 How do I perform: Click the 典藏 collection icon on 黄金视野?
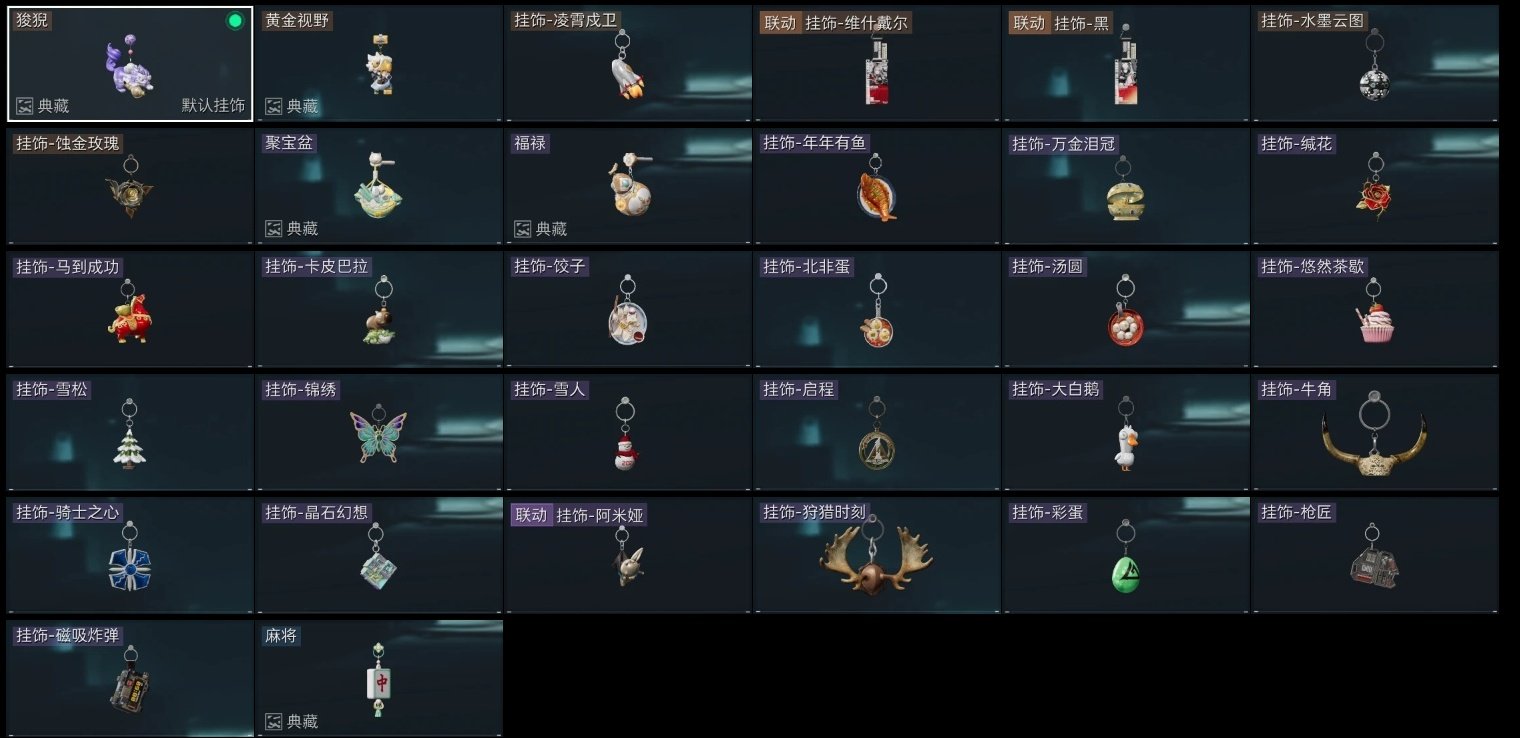click(x=273, y=106)
